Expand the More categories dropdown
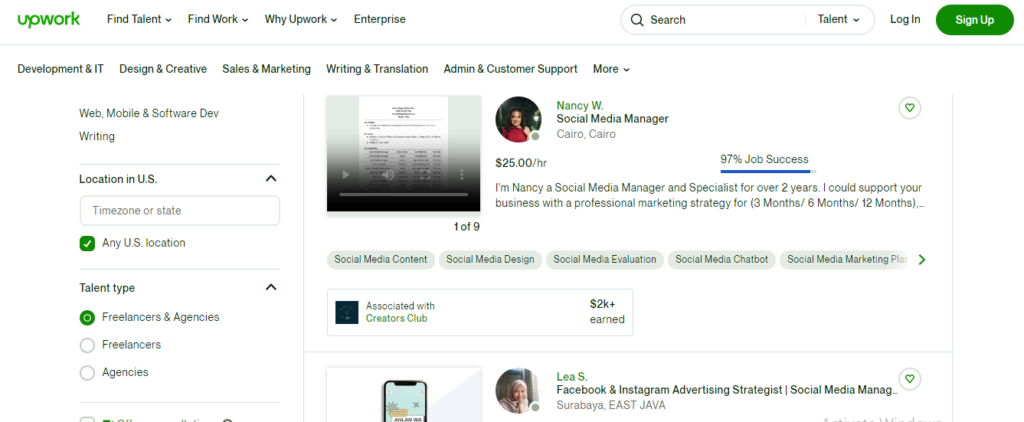Screen dimensions: 1024x422 tap(611, 69)
